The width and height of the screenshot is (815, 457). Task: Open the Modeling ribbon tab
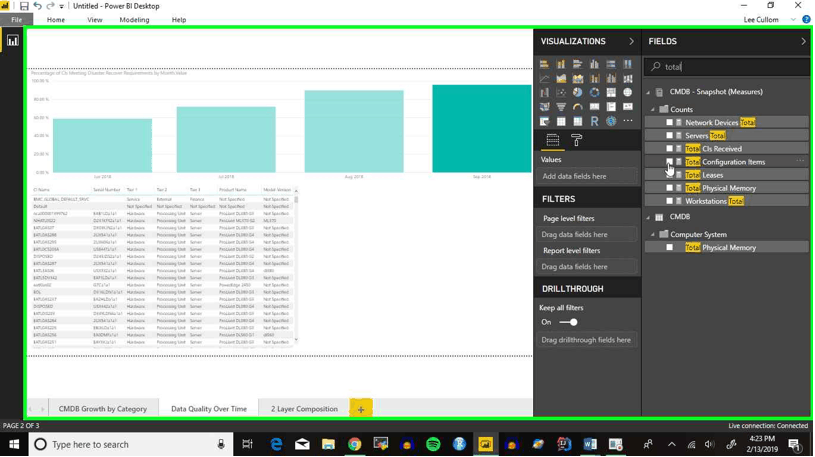[134, 20]
